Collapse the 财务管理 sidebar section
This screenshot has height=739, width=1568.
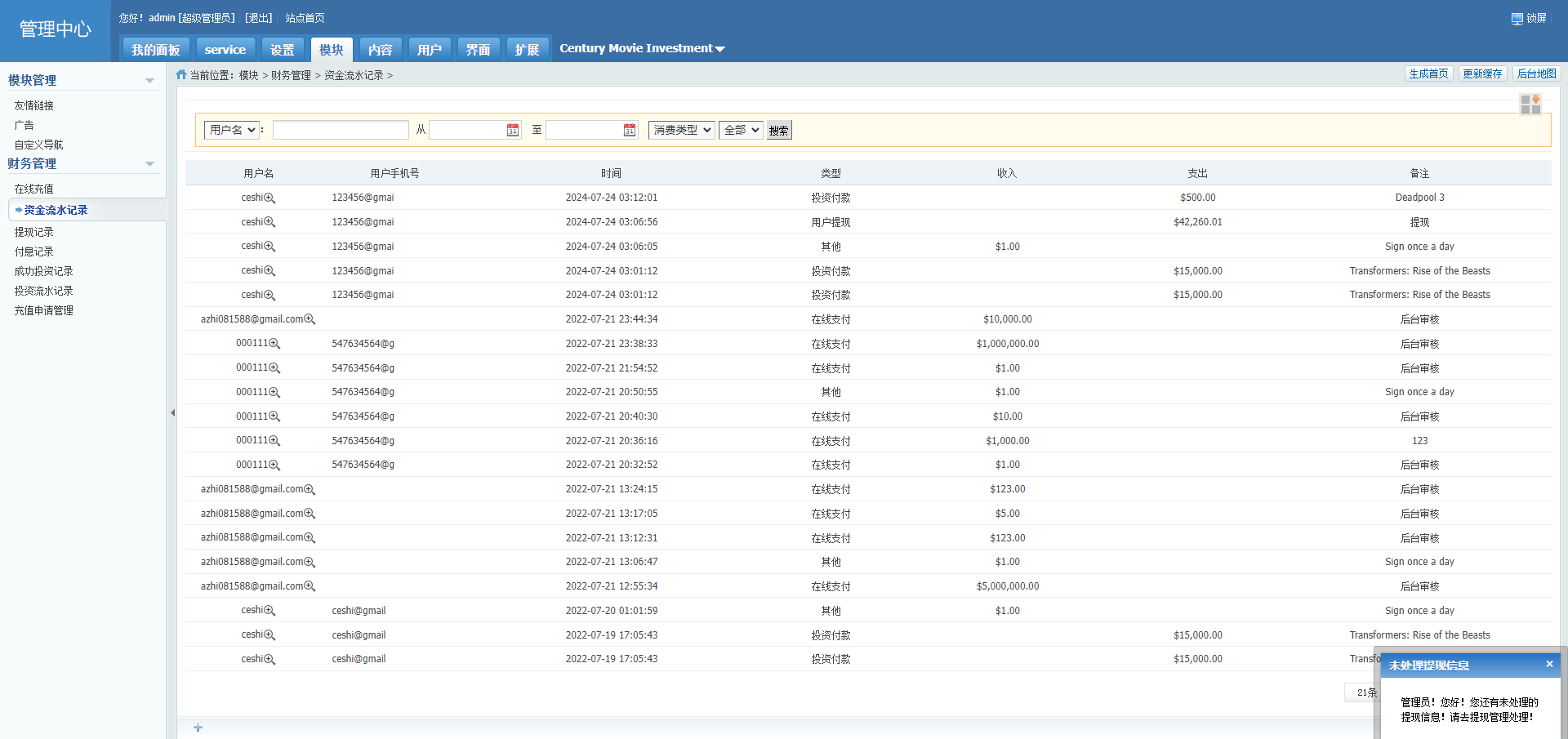click(149, 164)
